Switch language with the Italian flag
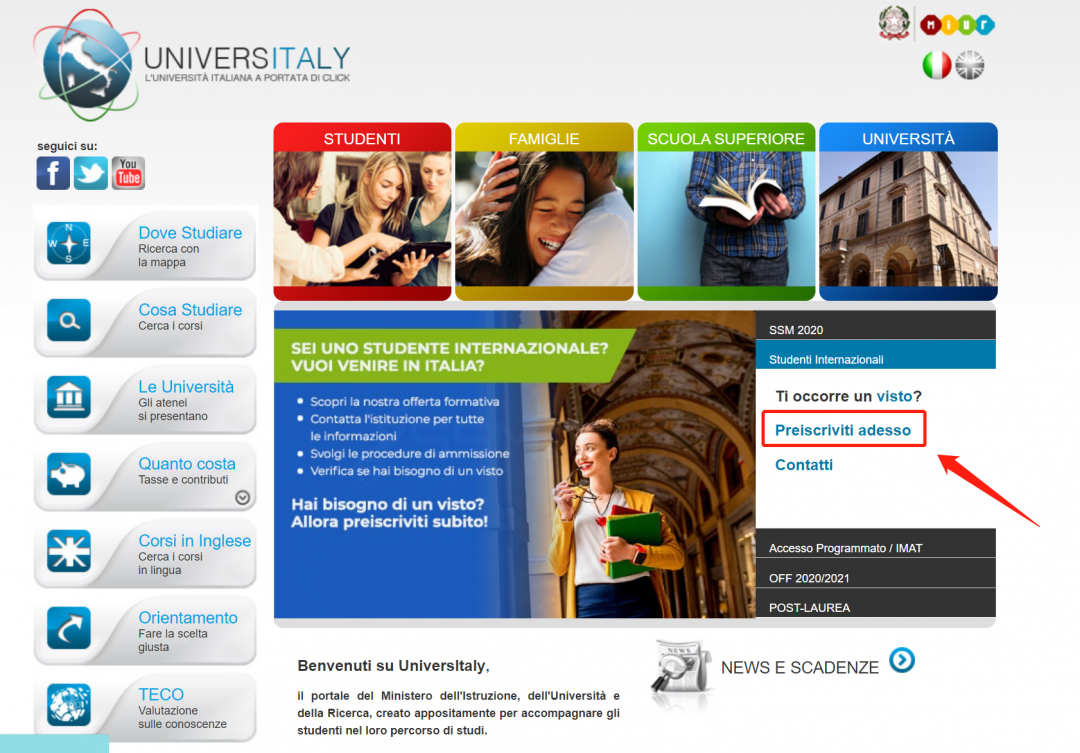1080x753 pixels. point(936,65)
